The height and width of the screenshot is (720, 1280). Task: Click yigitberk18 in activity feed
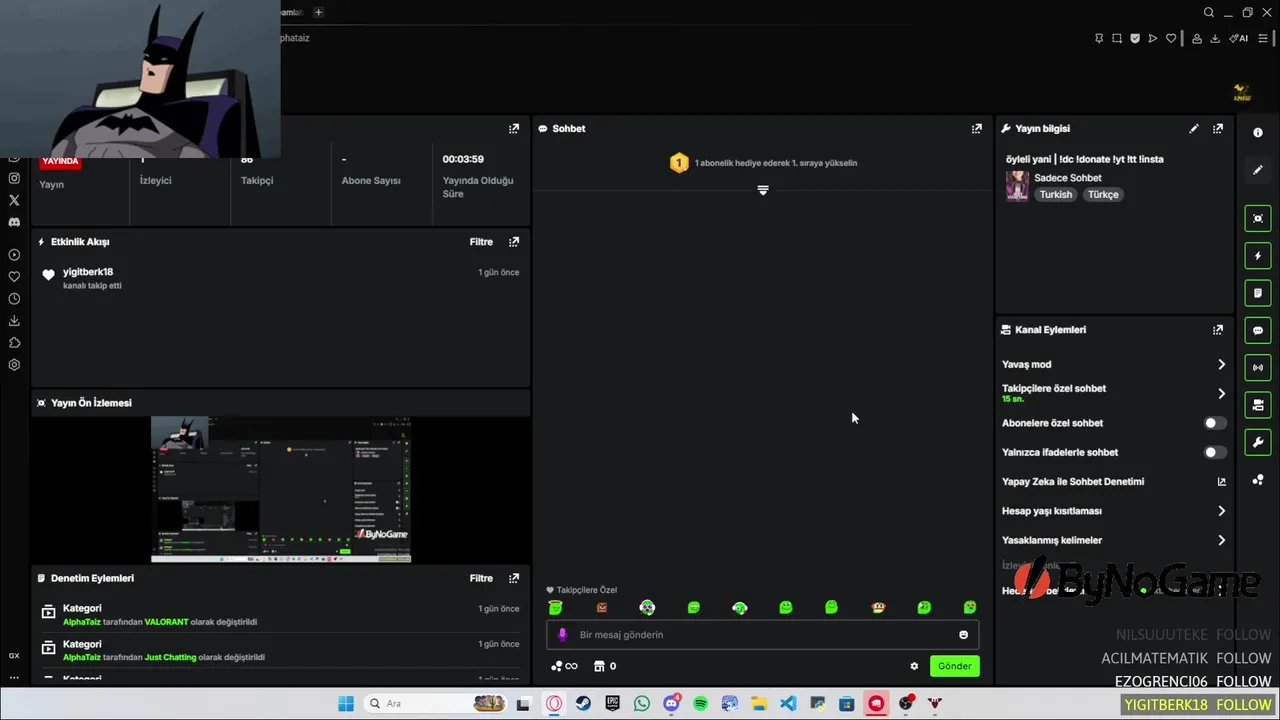[88, 272]
